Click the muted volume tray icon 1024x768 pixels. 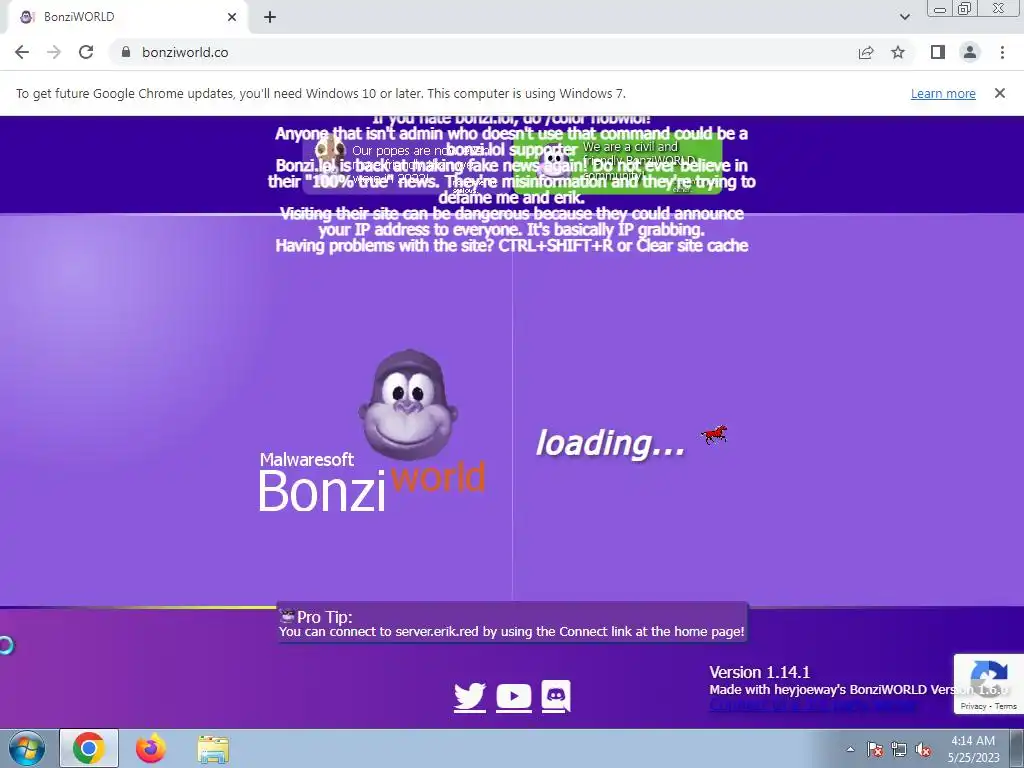click(923, 749)
